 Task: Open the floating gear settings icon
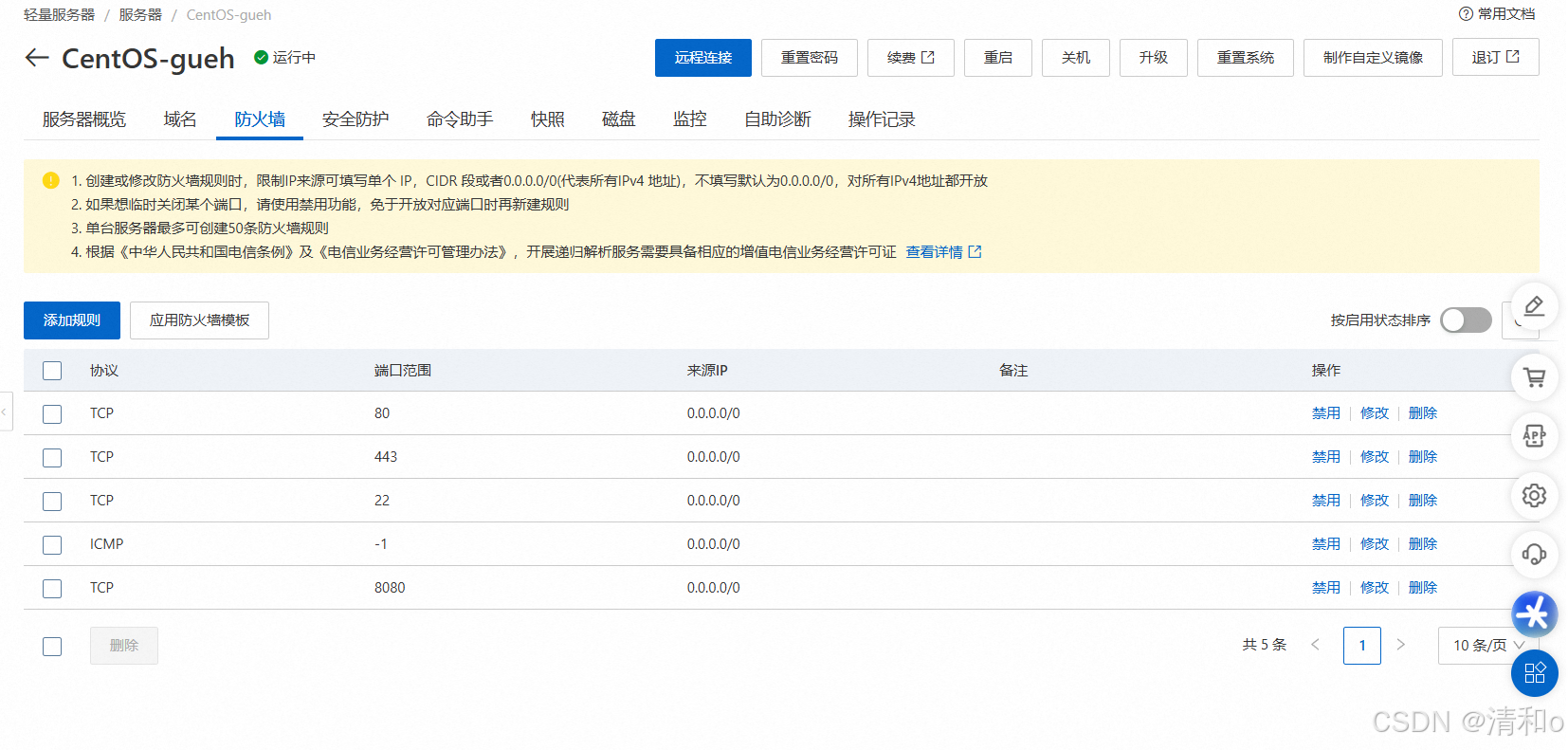point(1534,495)
